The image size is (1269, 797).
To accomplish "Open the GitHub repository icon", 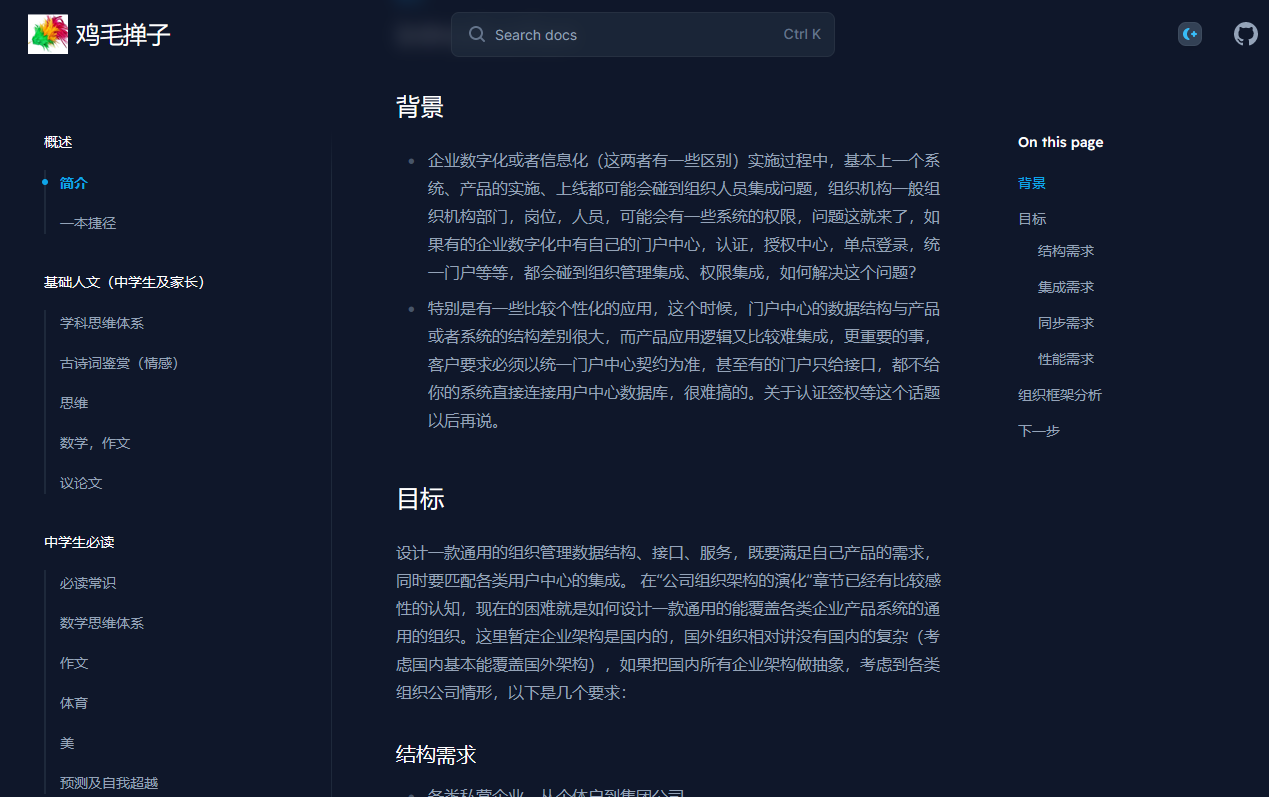I will point(1245,33).
